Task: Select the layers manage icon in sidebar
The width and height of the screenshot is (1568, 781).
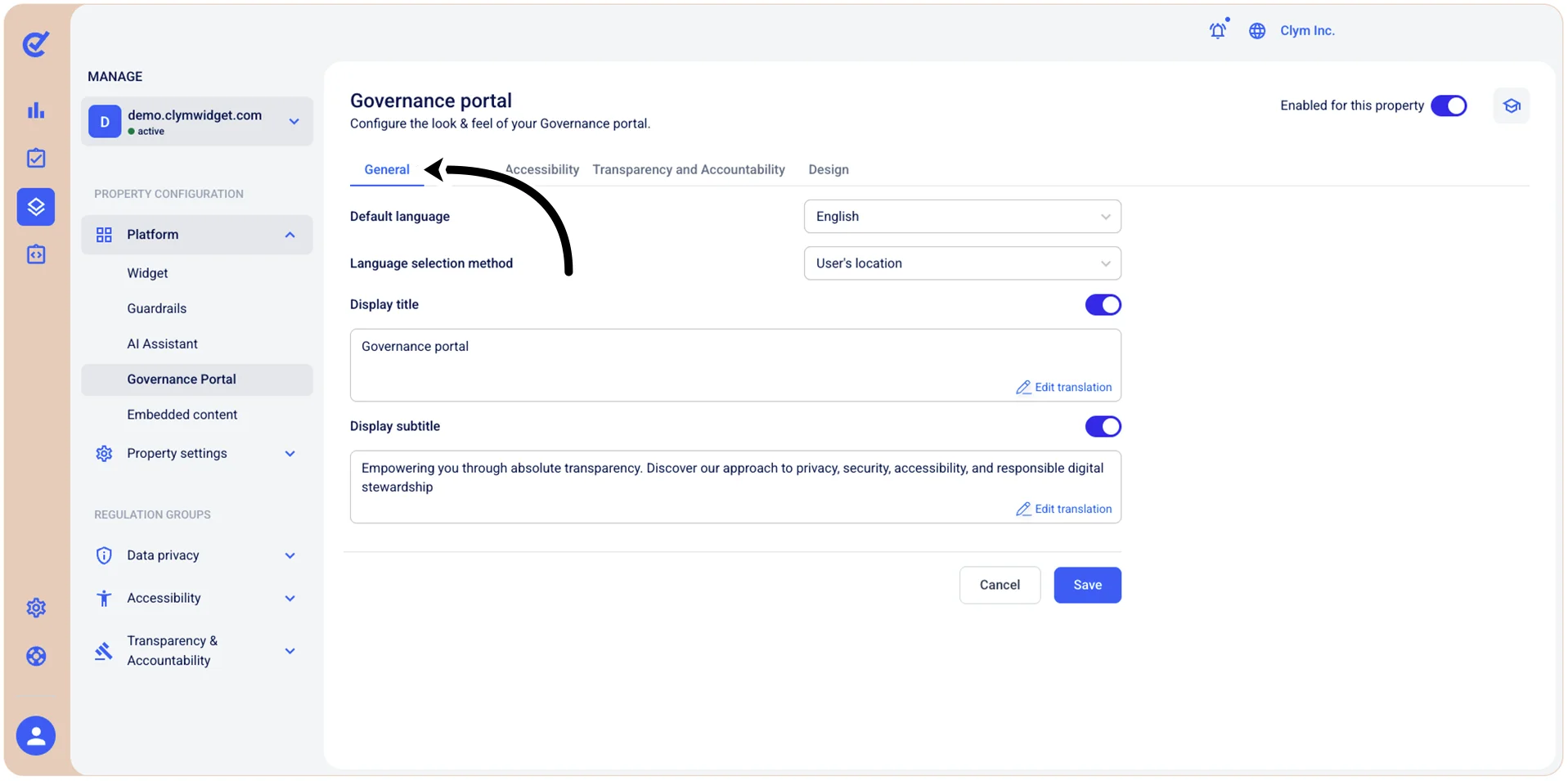Action: pyautogui.click(x=36, y=207)
